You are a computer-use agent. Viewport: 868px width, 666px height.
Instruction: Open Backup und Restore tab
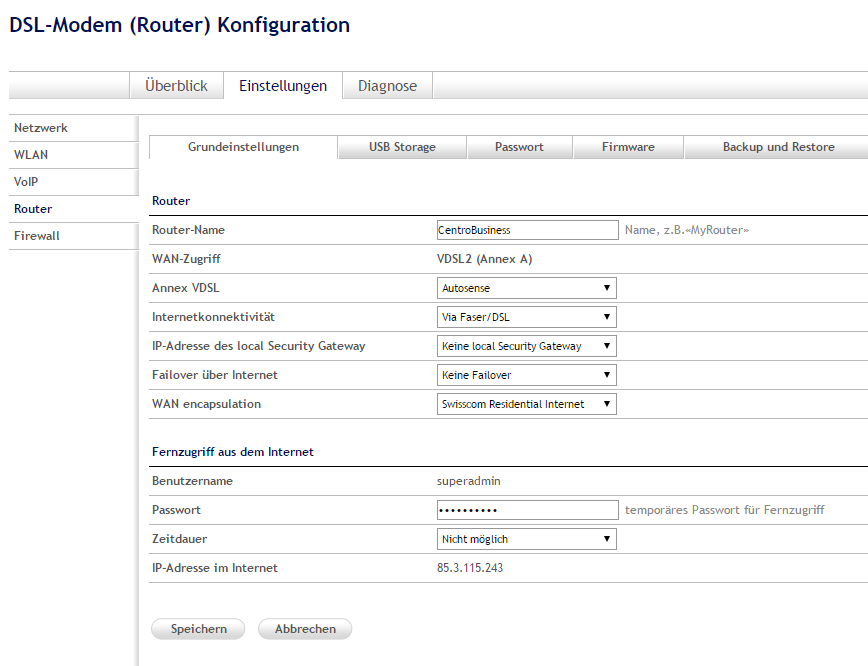(x=778, y=147)
